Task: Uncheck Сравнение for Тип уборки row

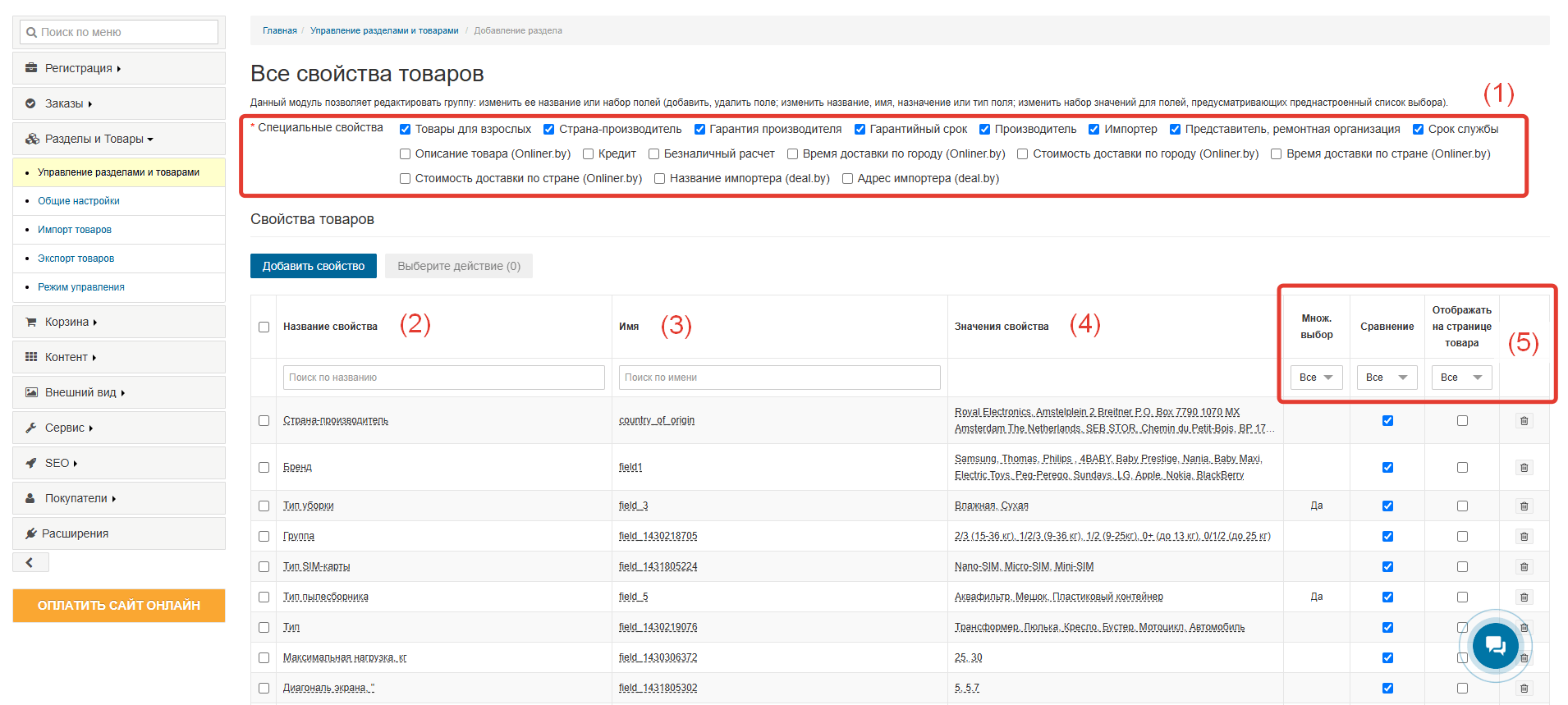Action: pyautogui.click(x=1387, y=506)
